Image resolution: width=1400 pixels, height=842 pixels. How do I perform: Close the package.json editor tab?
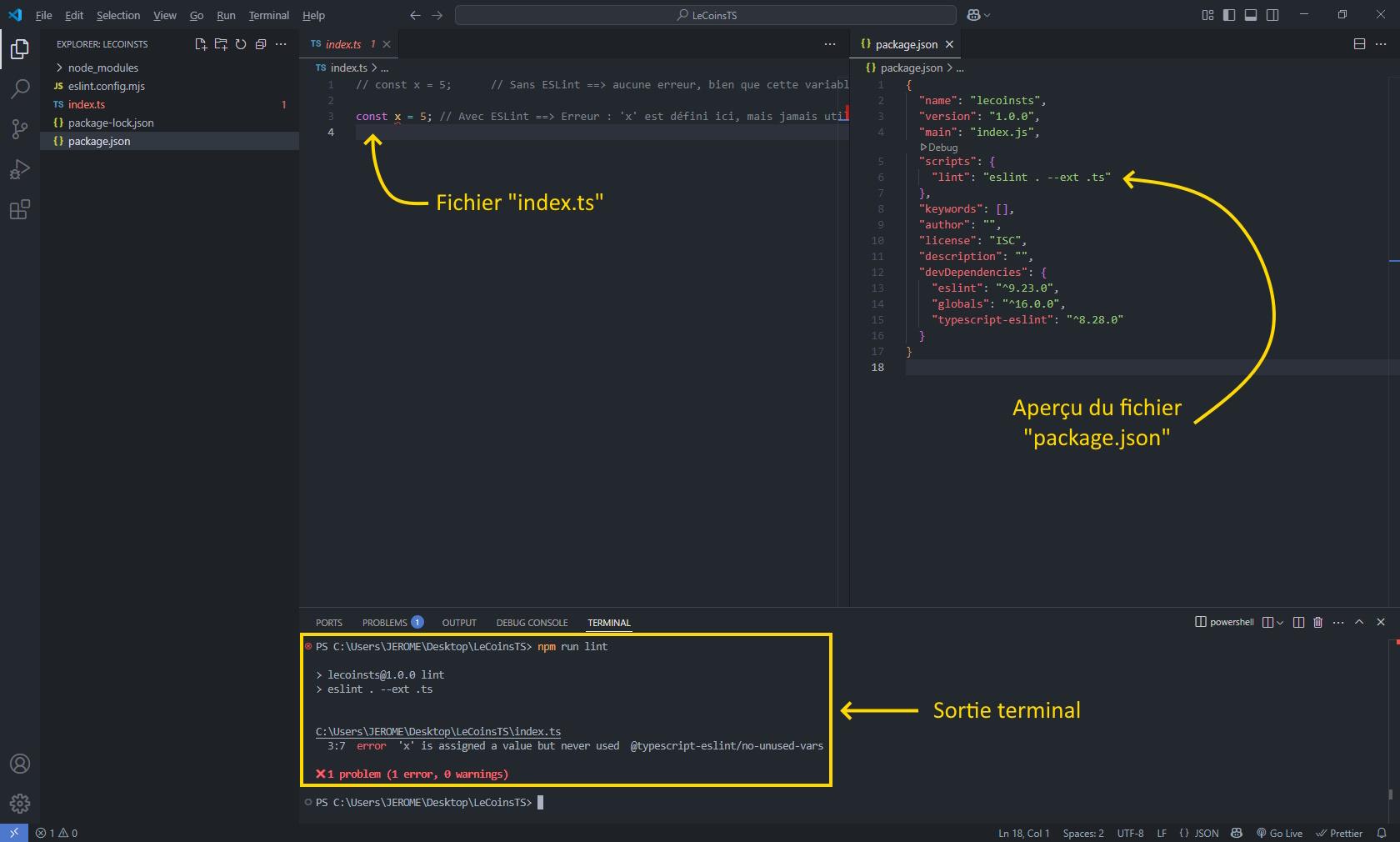pos(949,44)
